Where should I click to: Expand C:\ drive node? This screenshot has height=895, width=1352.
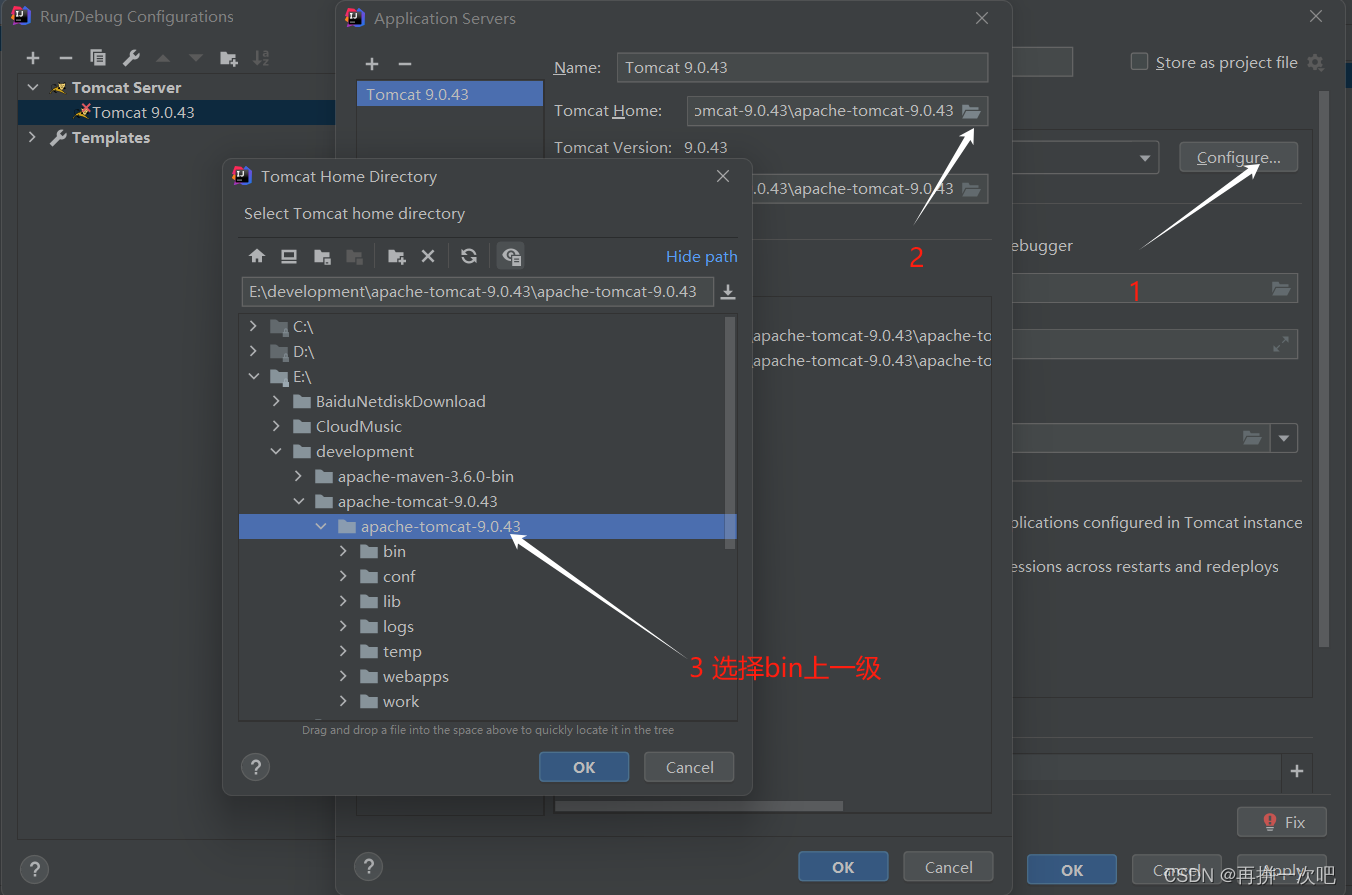pos(253,327)
